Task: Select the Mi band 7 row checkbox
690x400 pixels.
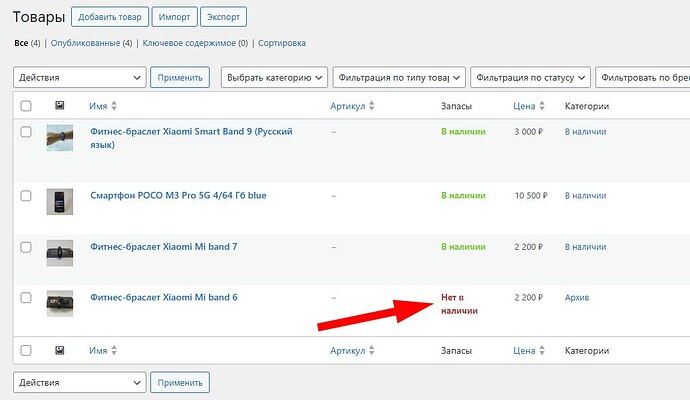Action: 26,247
